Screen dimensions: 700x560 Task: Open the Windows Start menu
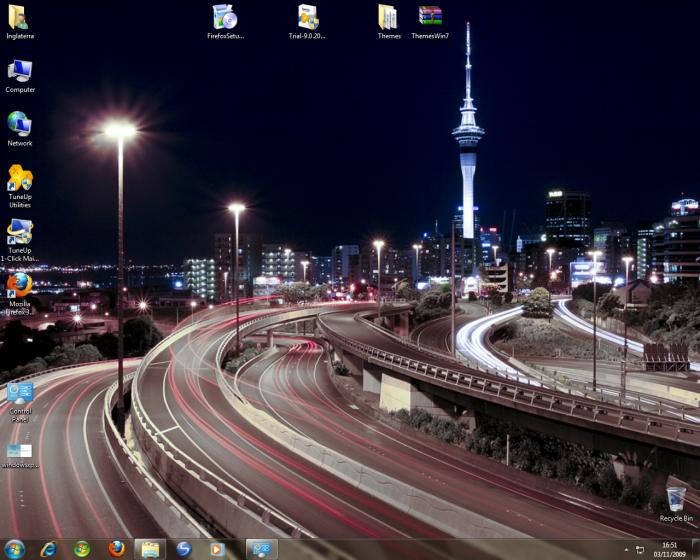14,549
